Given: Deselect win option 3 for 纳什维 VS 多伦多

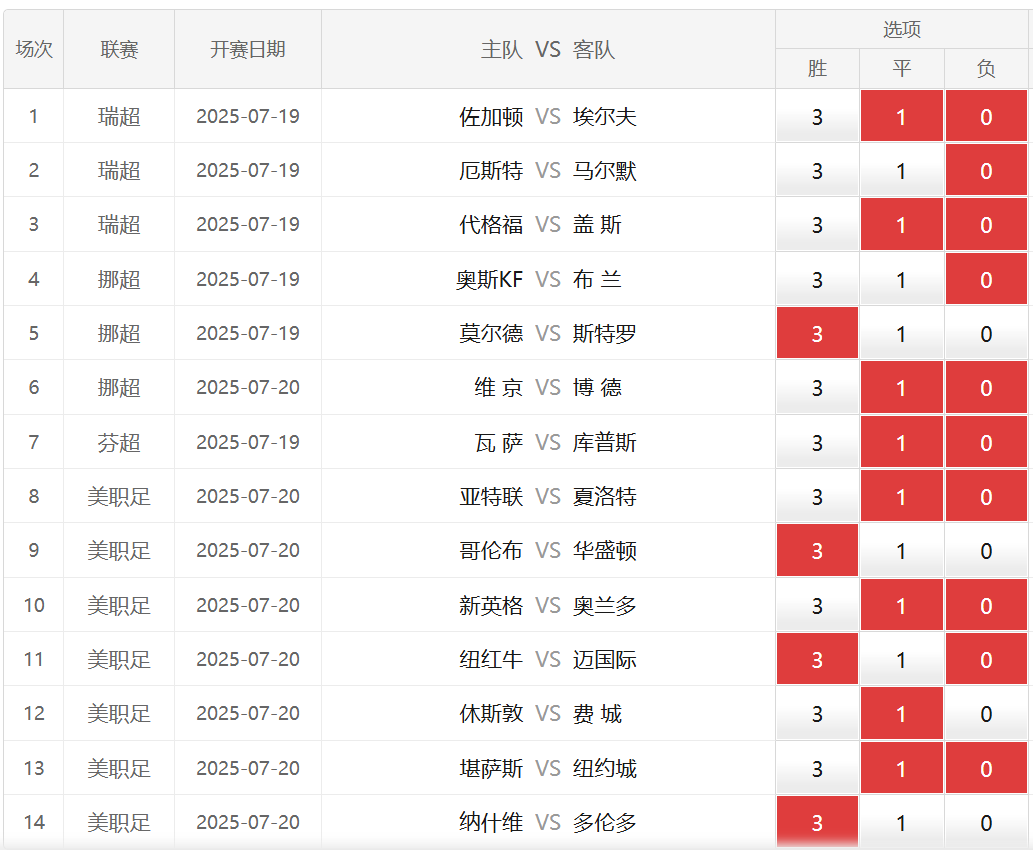Looking at the screenshot, I should coord(817,821).
